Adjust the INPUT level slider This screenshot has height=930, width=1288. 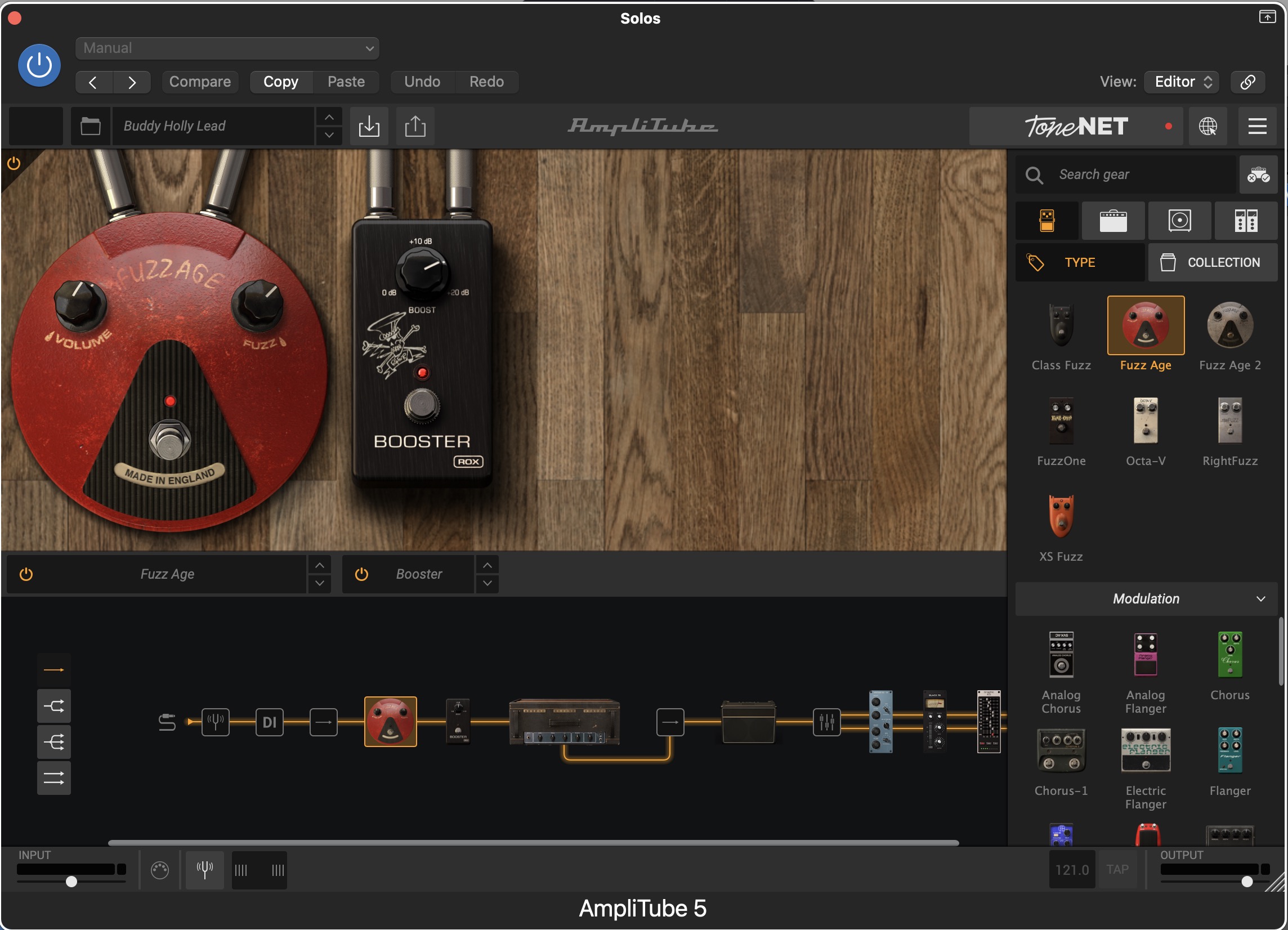coord(71,881)
